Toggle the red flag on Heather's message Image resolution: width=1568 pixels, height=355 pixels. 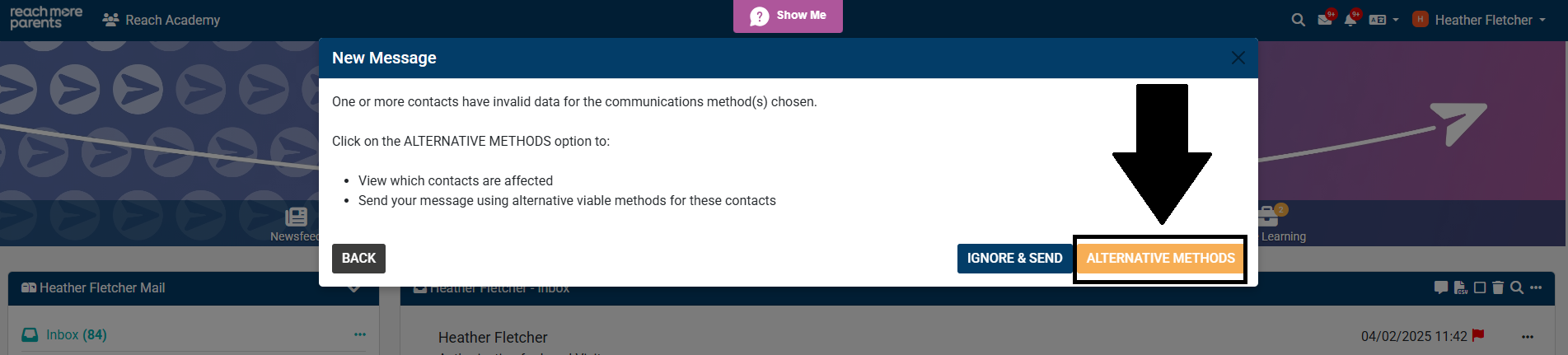click(x=1477, y=335)
